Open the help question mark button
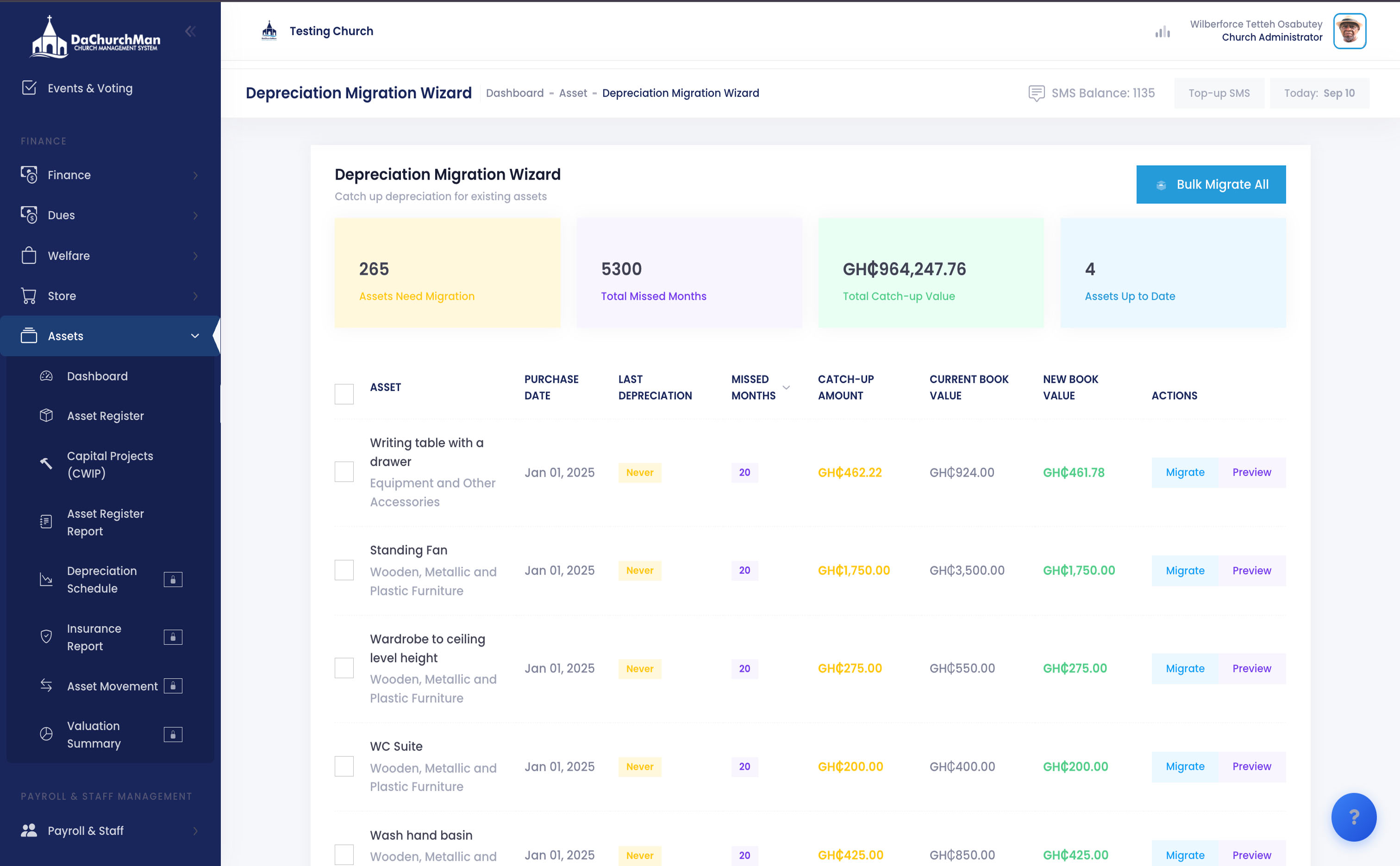 coord(1354,817)
